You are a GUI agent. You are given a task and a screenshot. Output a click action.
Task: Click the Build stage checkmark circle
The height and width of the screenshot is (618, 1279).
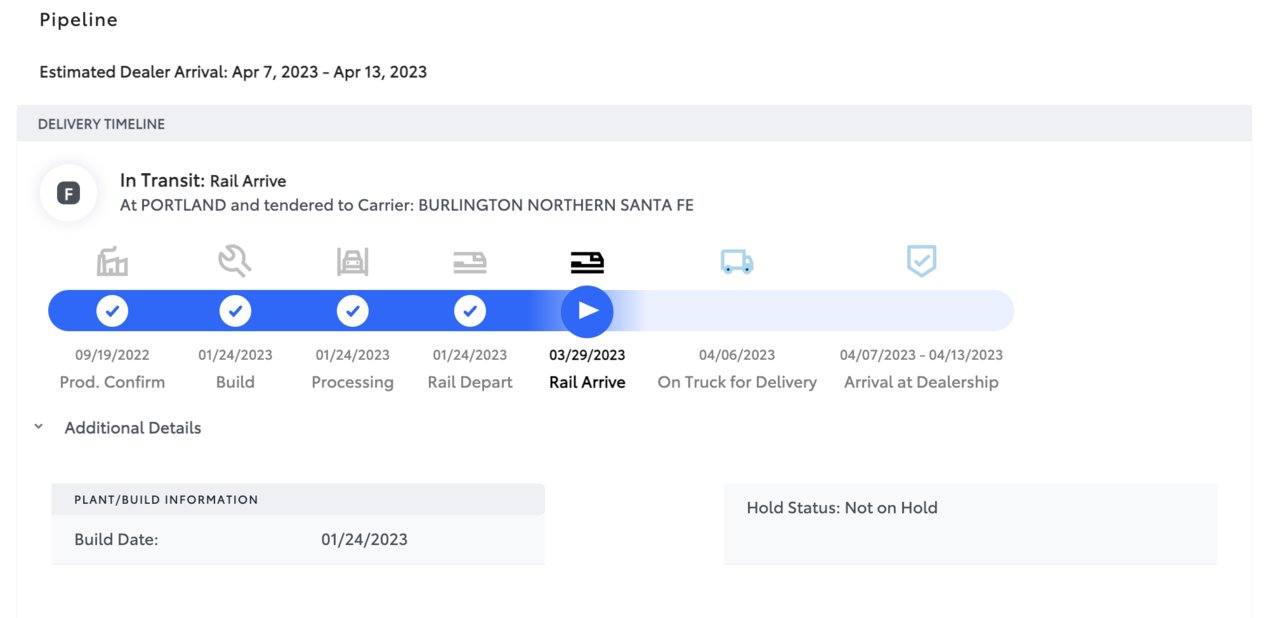coord(235,311)
